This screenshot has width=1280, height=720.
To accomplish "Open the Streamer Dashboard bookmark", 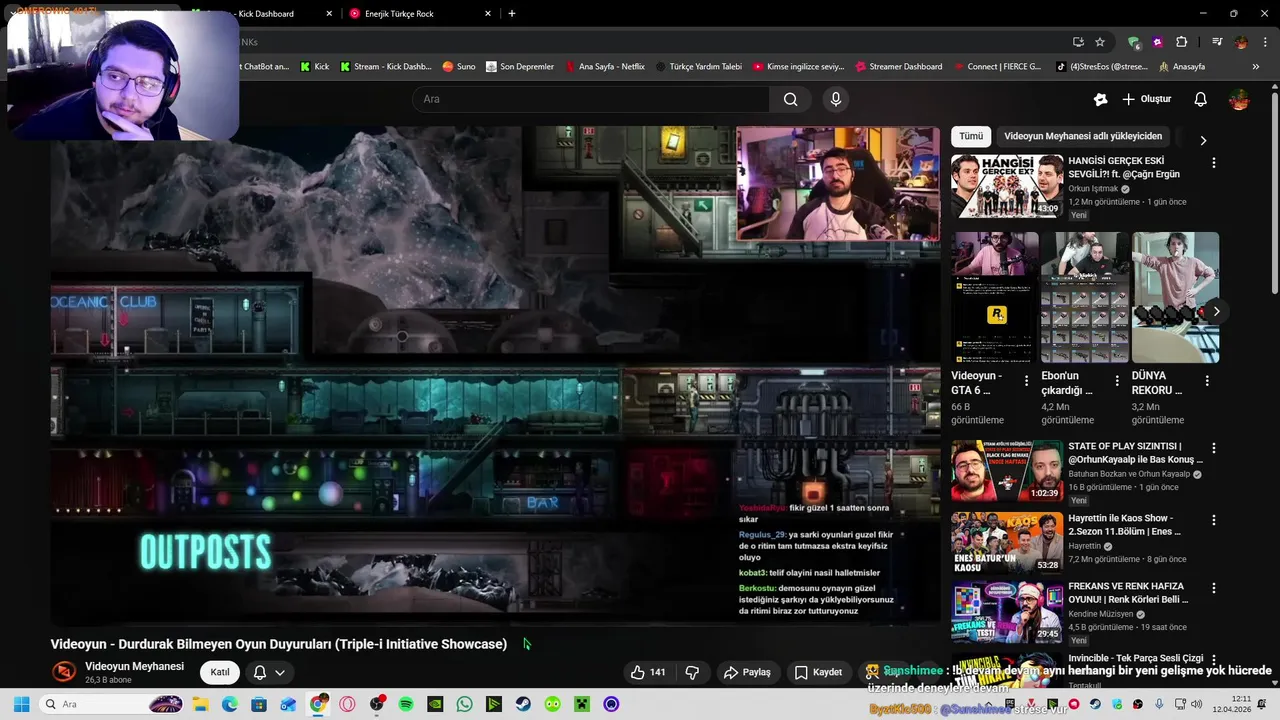I will (898, 67).
